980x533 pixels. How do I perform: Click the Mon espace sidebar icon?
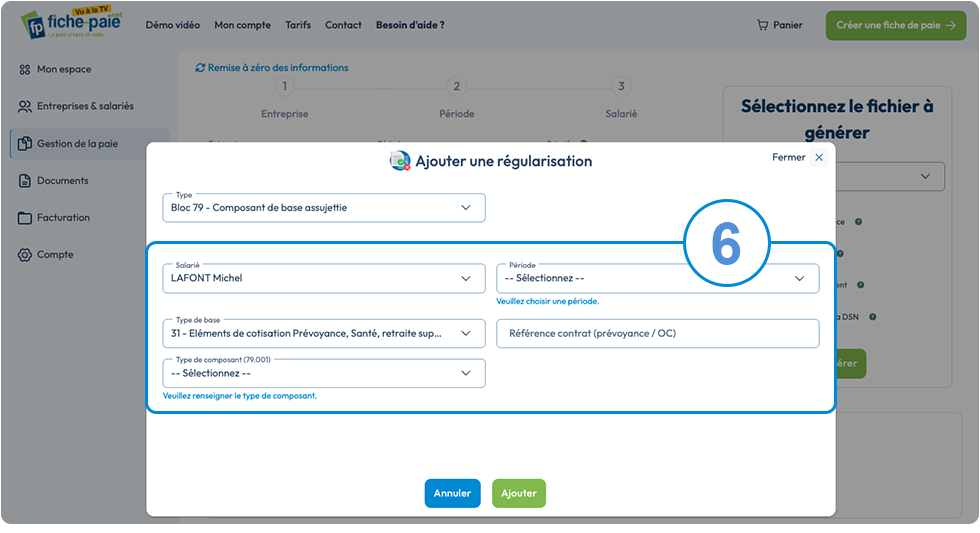click(24, 69)
